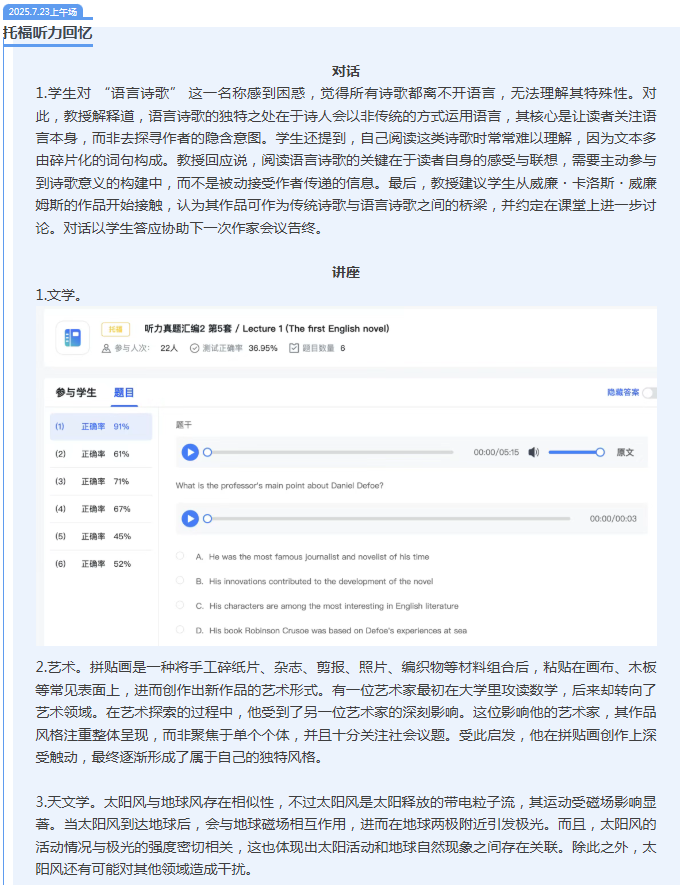The width and height of the screenshot is (685, 885).
Task: Click the test accuracy checkmark icon
Action: coord(194,348)
